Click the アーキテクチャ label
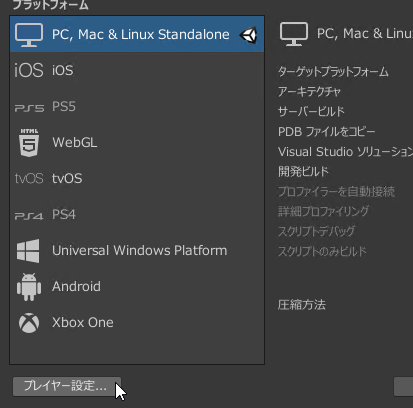 (309, 91)
